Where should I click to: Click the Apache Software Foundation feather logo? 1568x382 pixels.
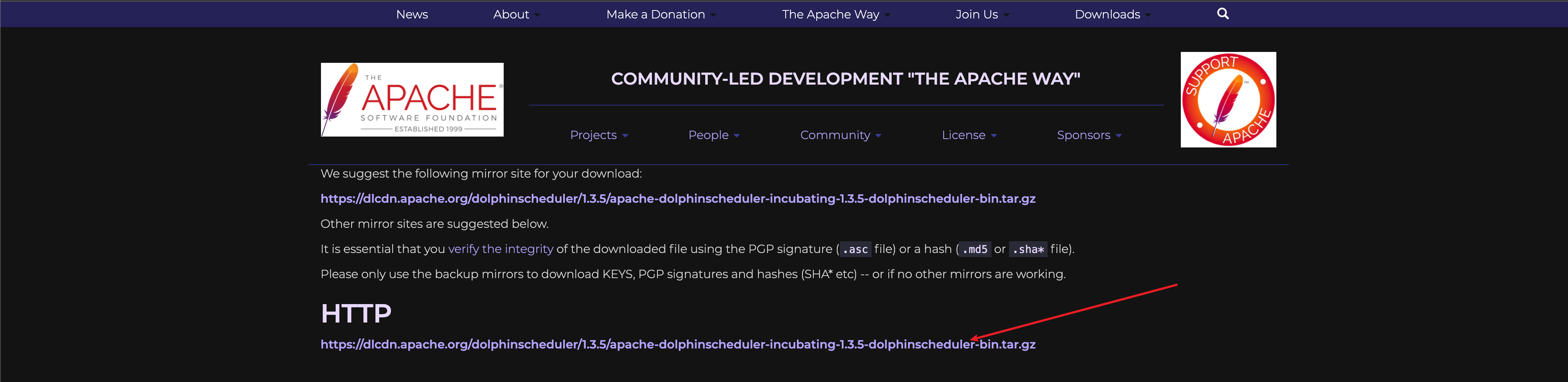click(412, 99)
